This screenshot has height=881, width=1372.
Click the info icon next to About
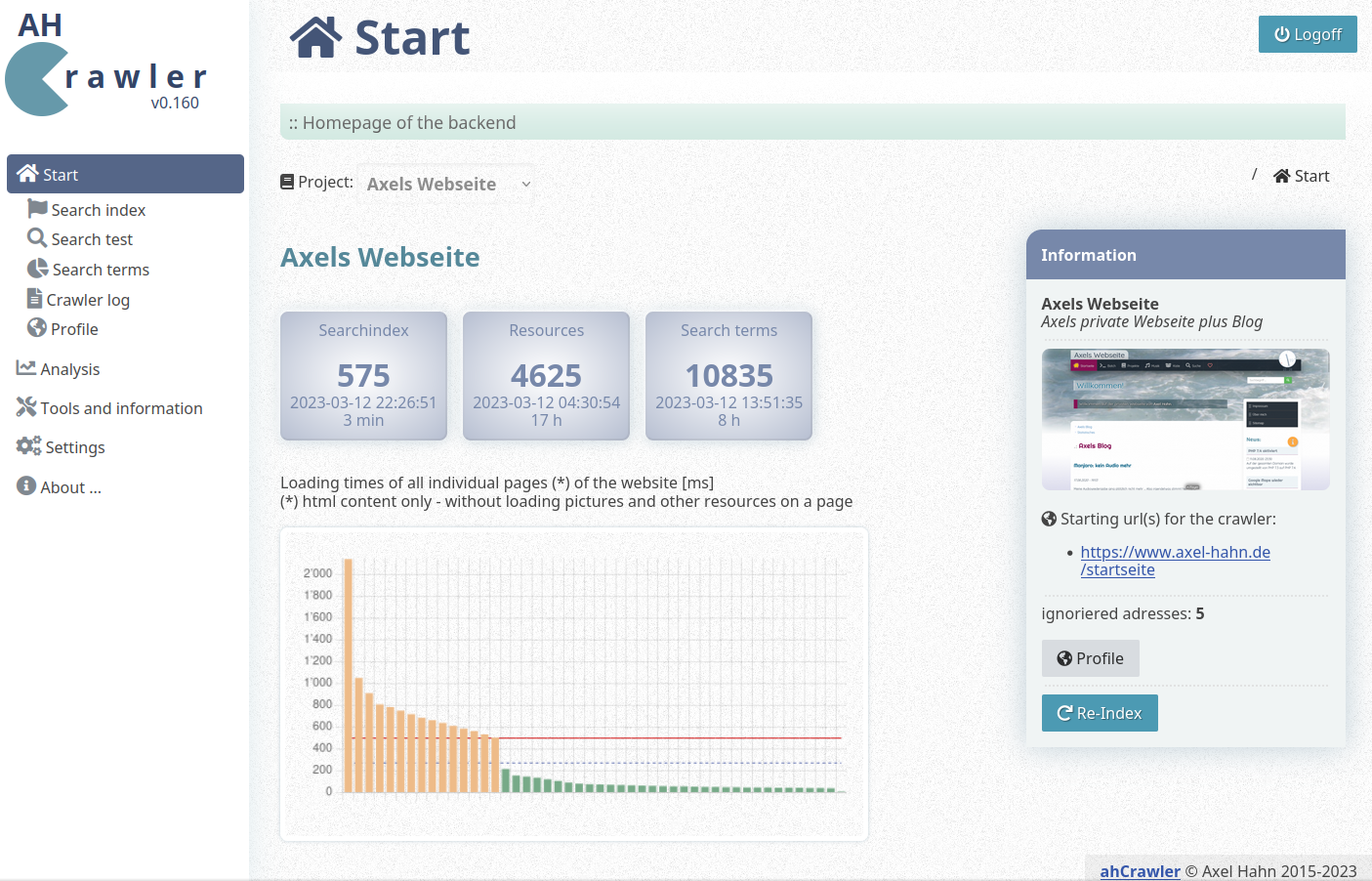click(26, 485)
